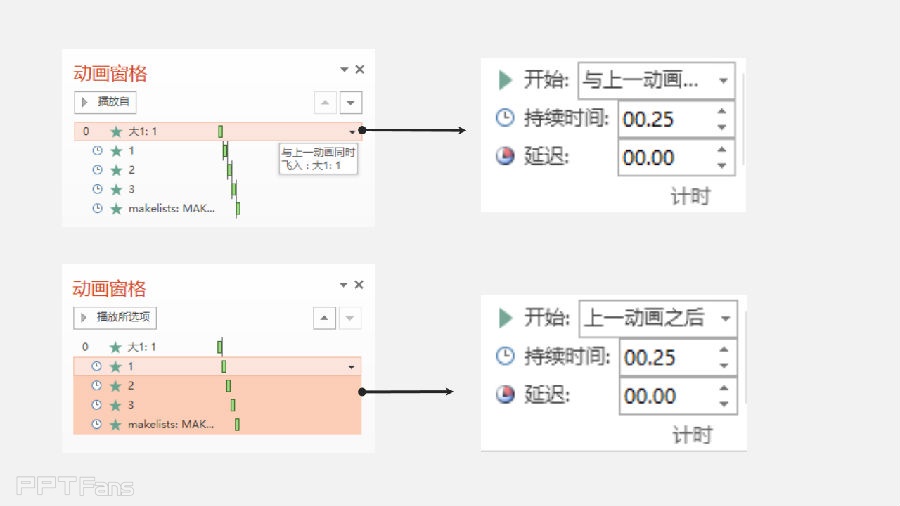Decrease lower 延迟 using the down spinner

point(724,404)
